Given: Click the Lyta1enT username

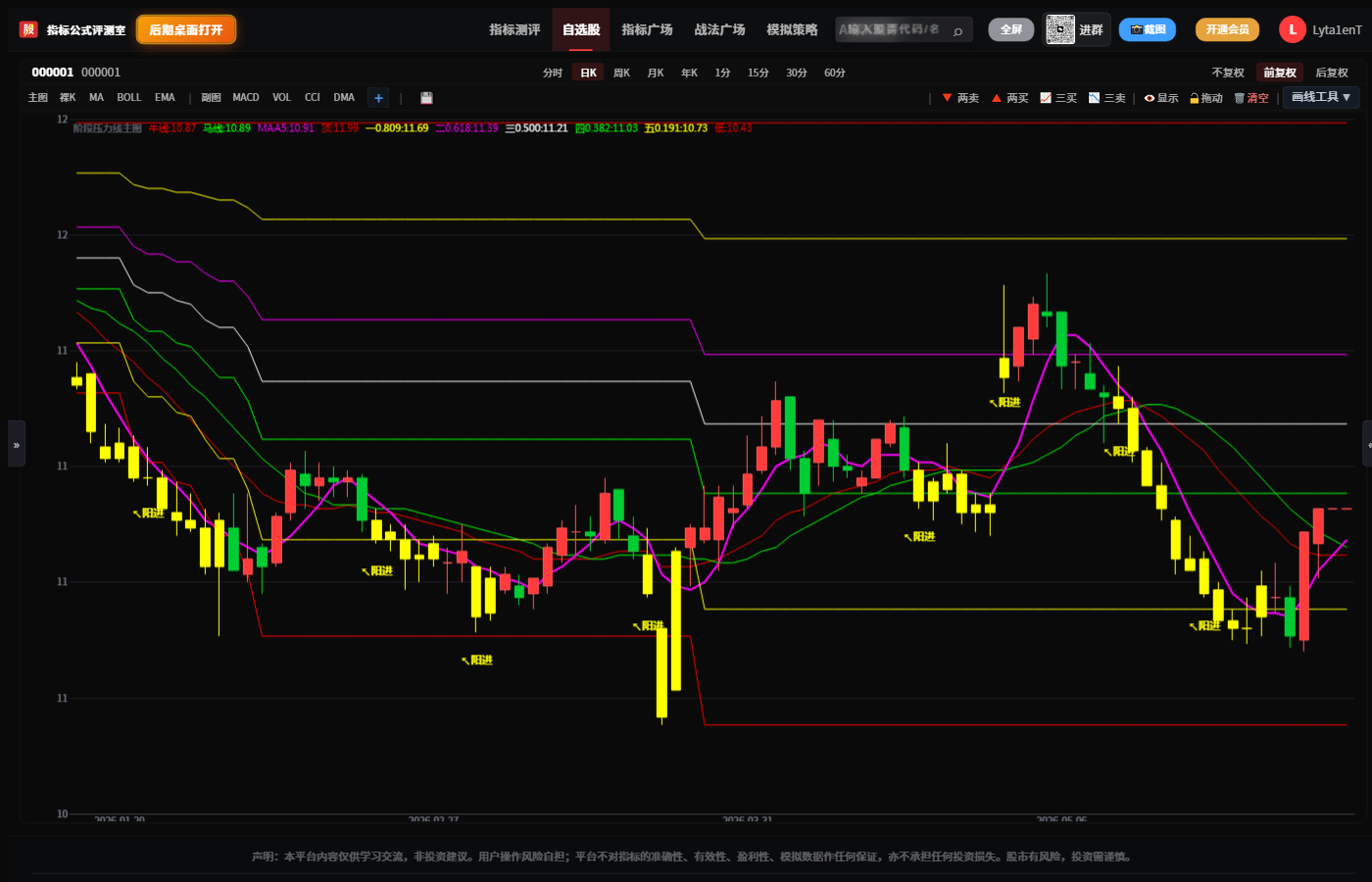Looking at the screenshot, I should [1337, 30].
